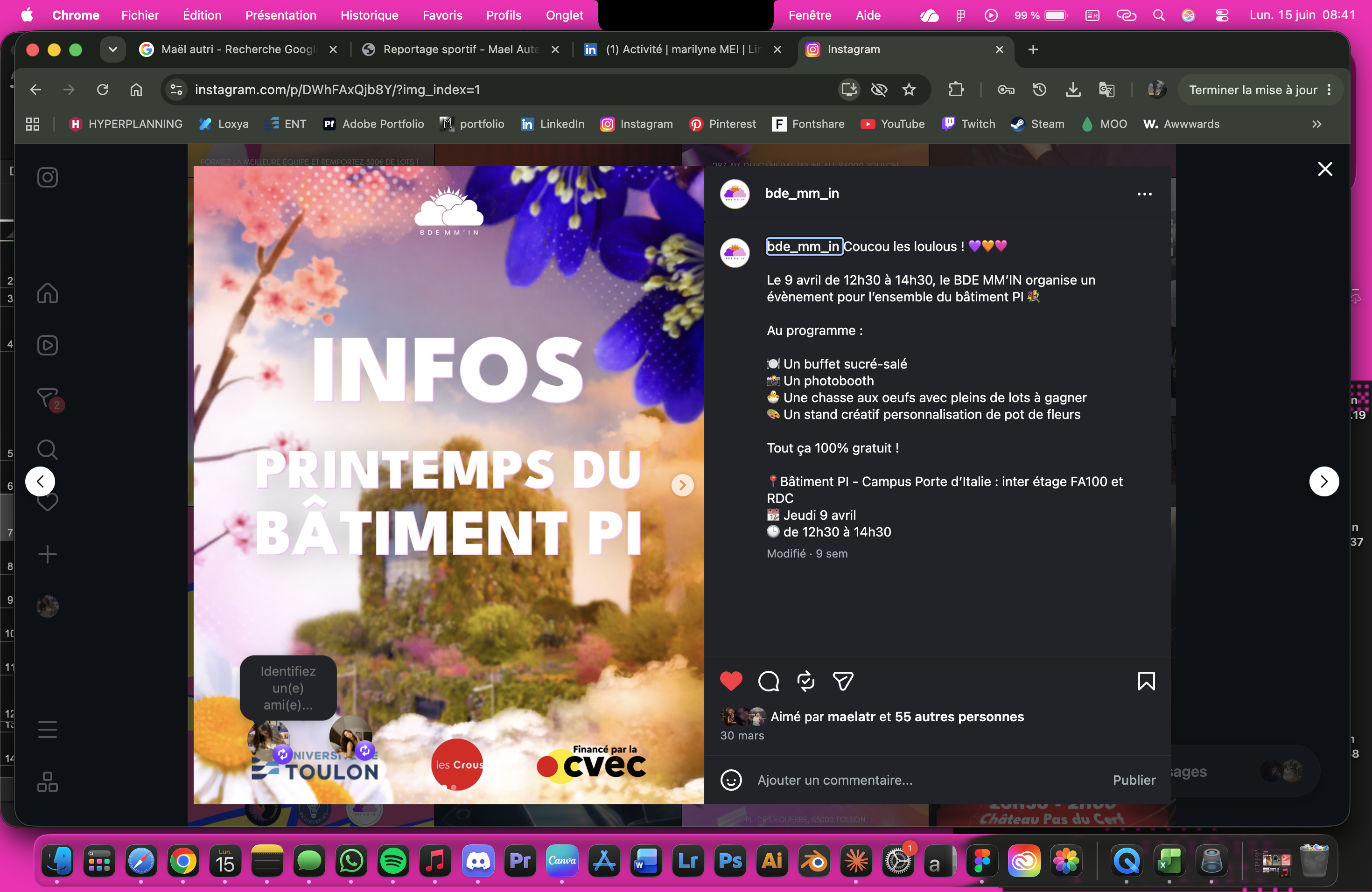Close the post overlay with X
Viewport: 1372px width, 892px height.
coord(1325,169)
